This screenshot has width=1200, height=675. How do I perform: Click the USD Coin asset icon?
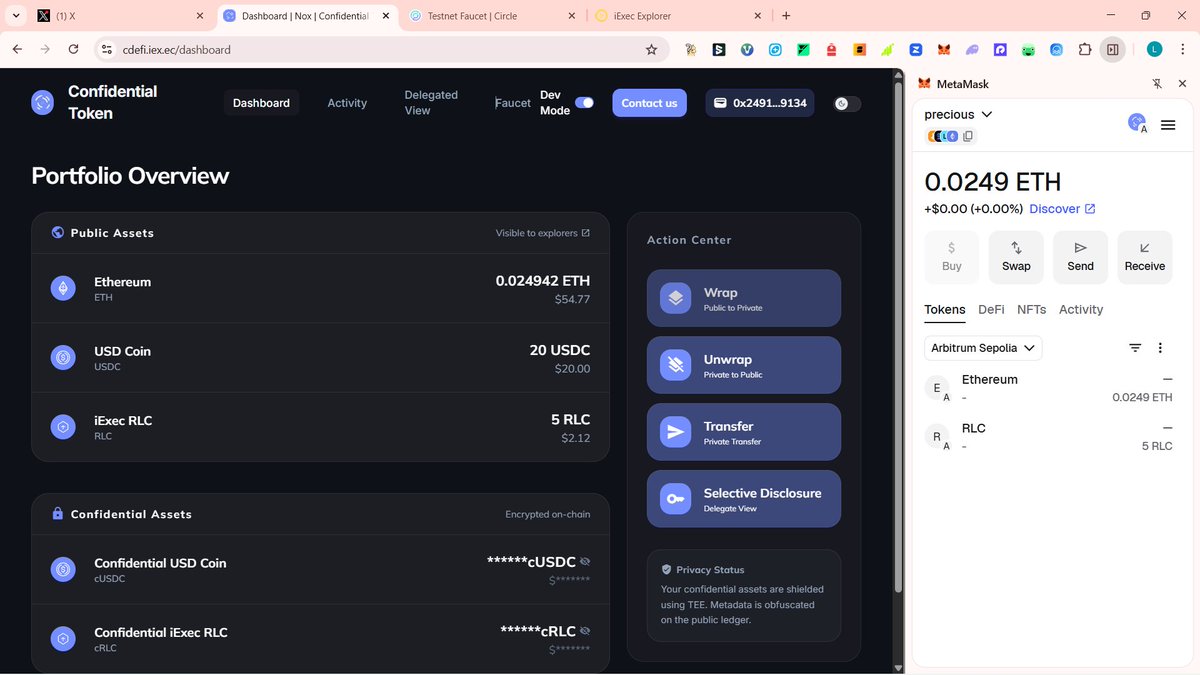(x=63, y=357)
